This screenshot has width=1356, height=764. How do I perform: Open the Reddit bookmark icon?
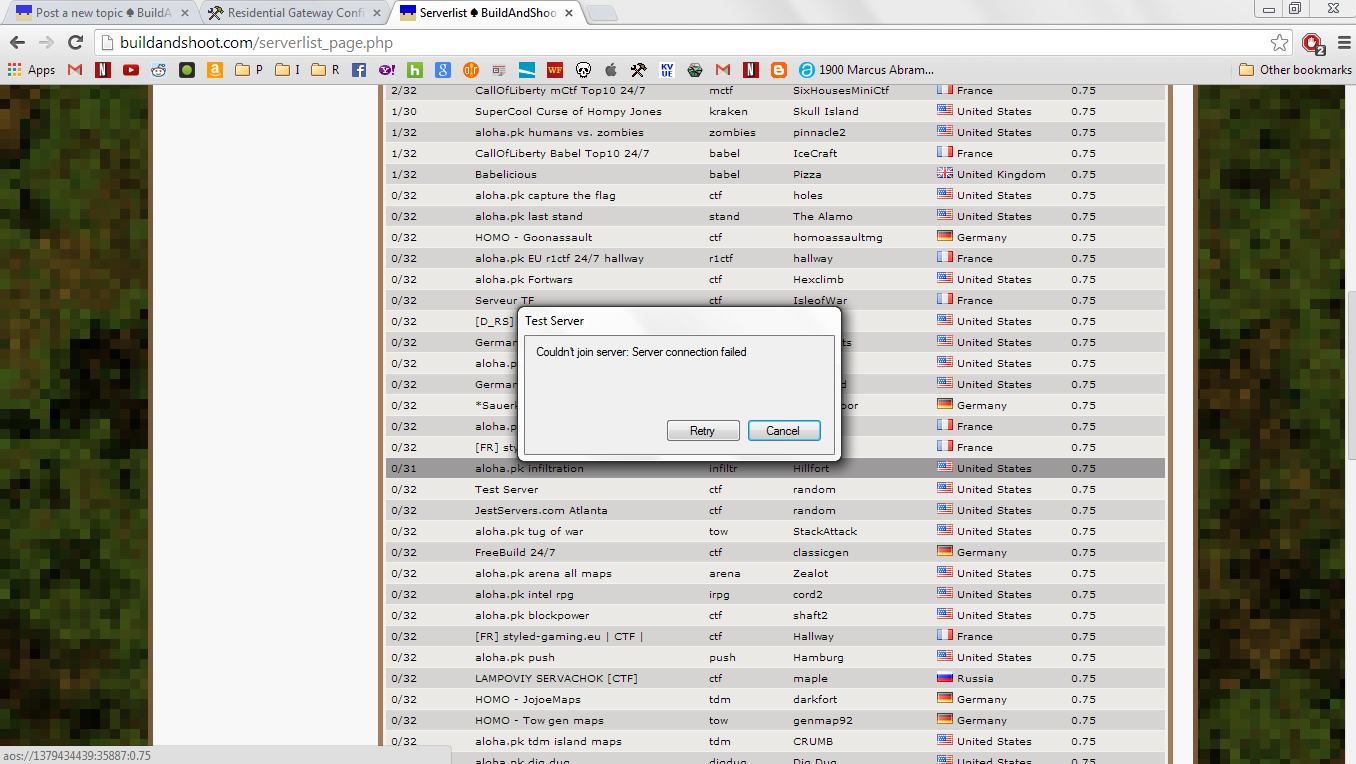click(158, 70)
